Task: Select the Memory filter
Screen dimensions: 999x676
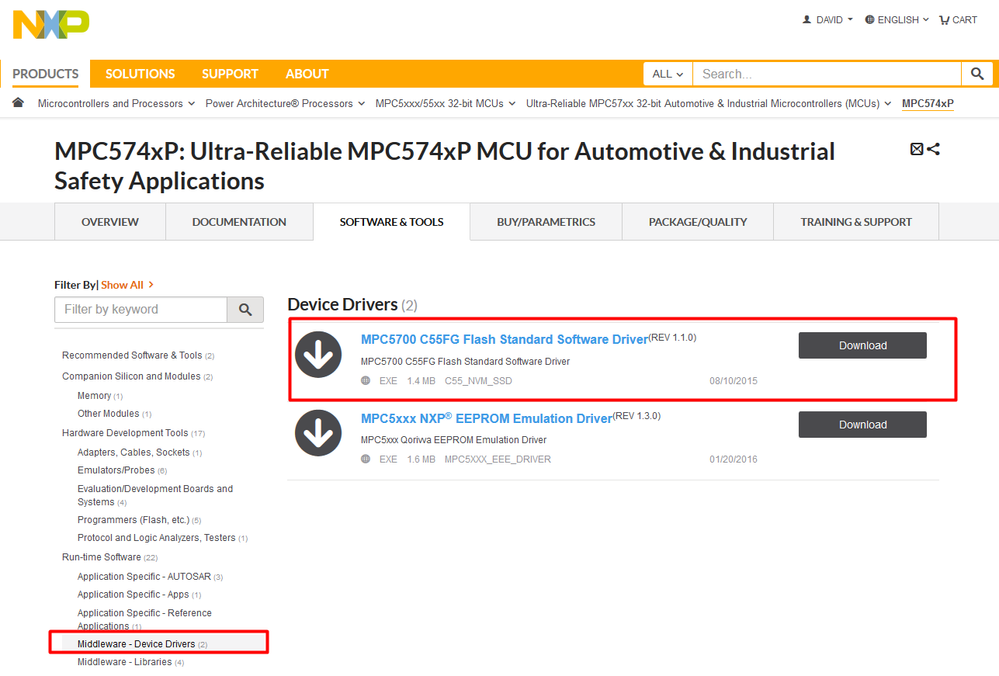Action: click(100, 396)
